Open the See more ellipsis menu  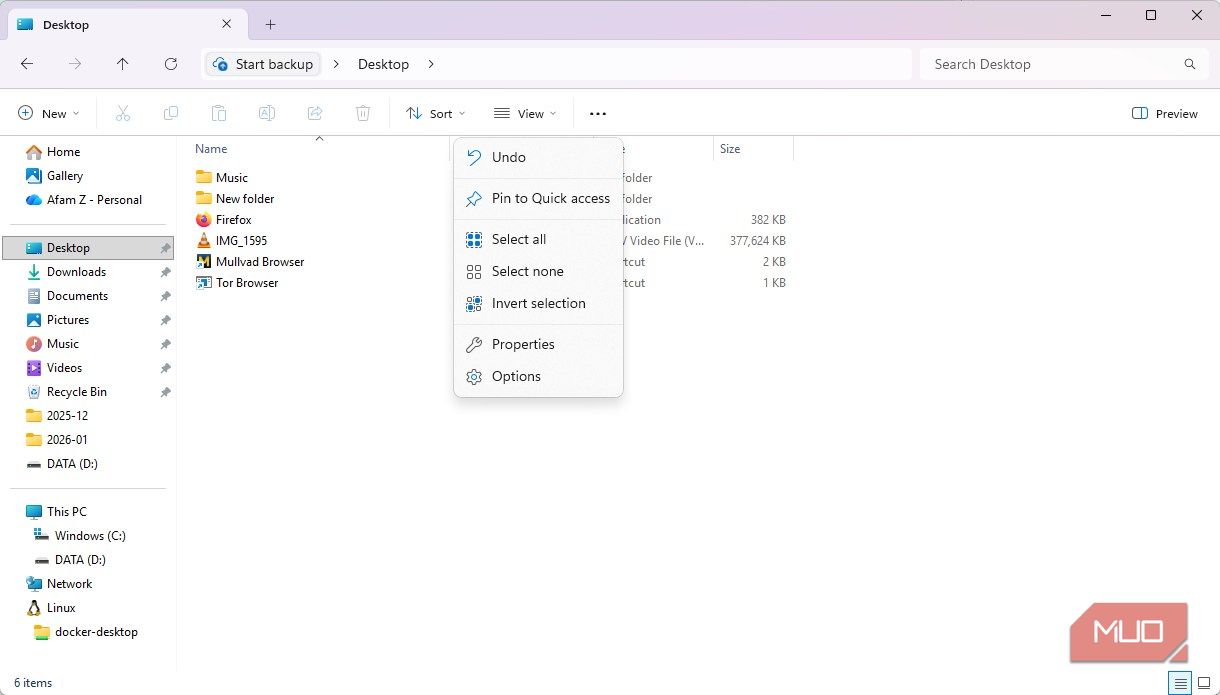pyautogui.click(x=598, y=114)
